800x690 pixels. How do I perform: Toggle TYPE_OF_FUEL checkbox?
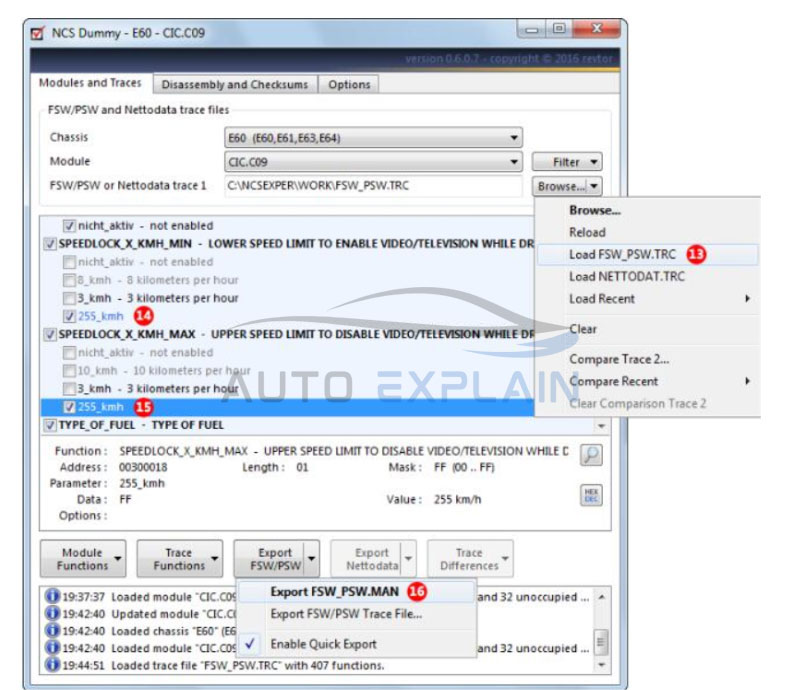tap(50, 425)
